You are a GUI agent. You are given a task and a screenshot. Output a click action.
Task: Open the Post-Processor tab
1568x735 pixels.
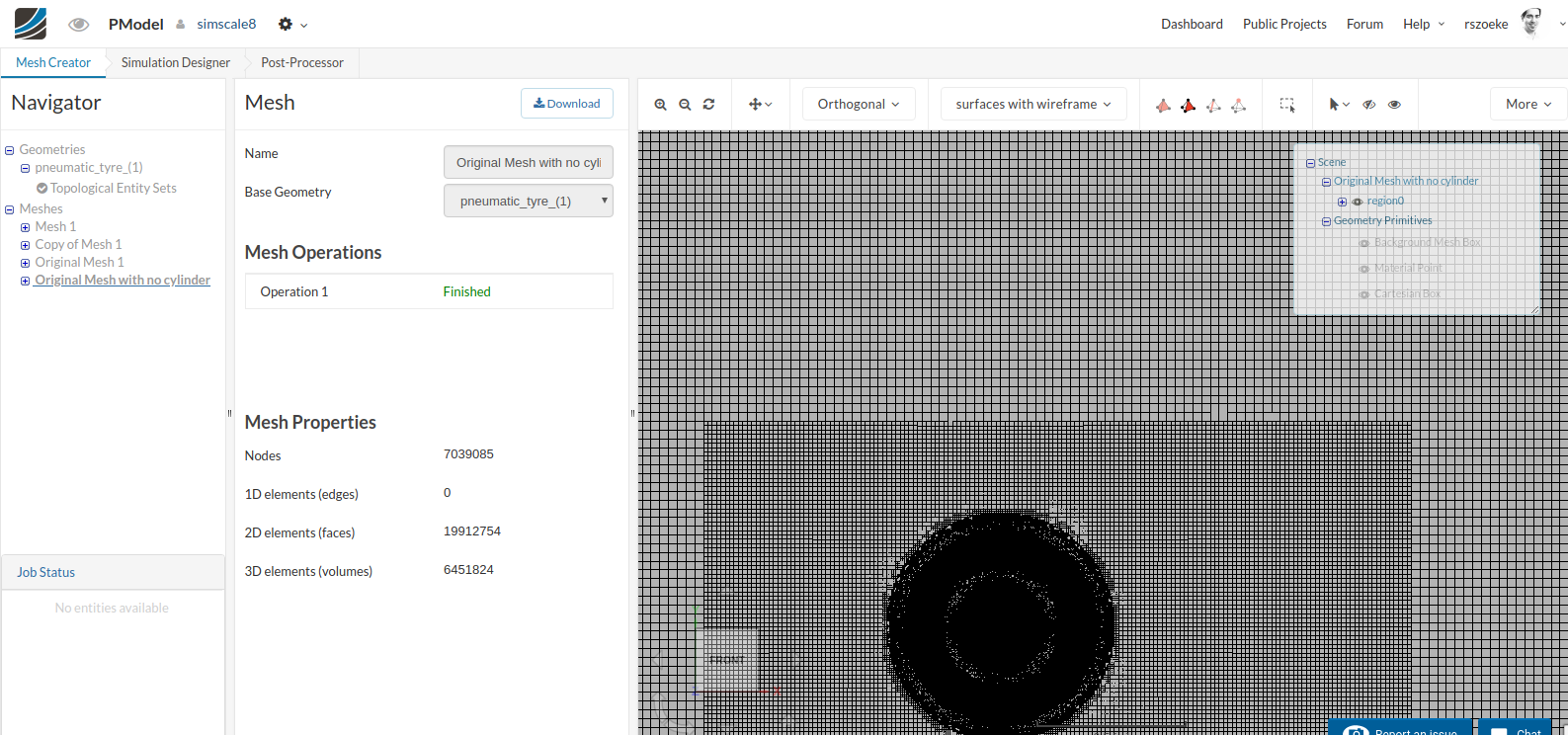click(x=301, y=63)
